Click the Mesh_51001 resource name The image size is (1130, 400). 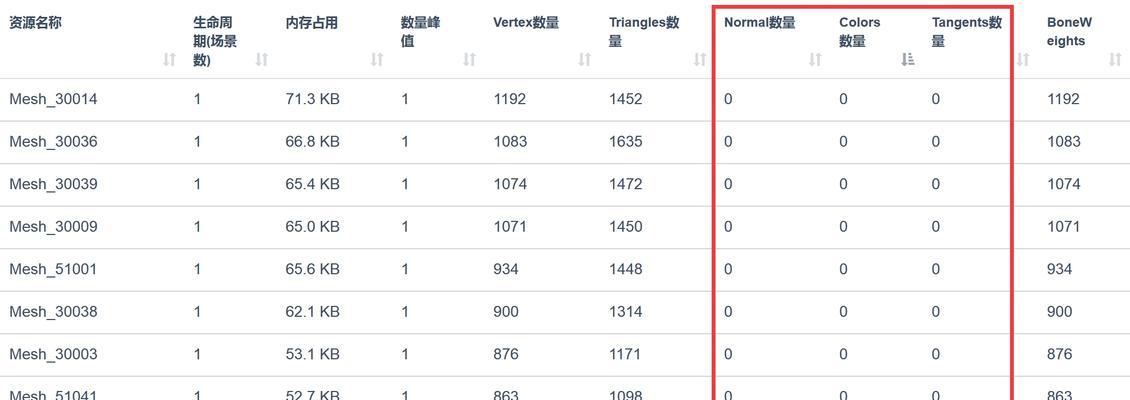click(x=53, y=270)
